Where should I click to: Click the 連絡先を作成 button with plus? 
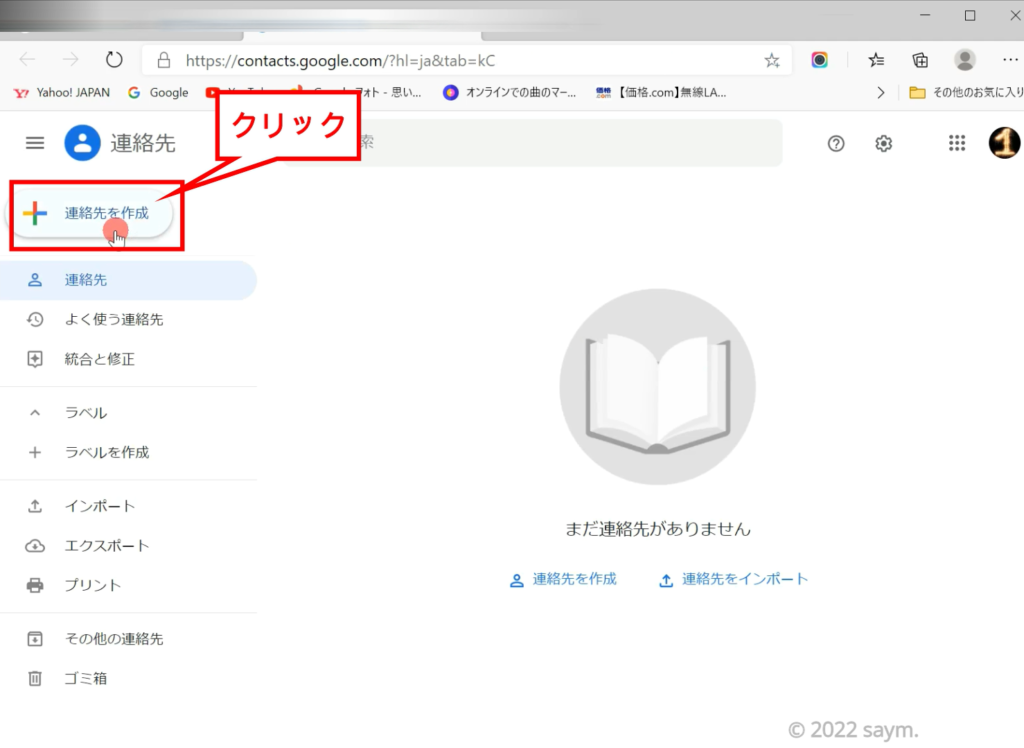tap(92, 213)
